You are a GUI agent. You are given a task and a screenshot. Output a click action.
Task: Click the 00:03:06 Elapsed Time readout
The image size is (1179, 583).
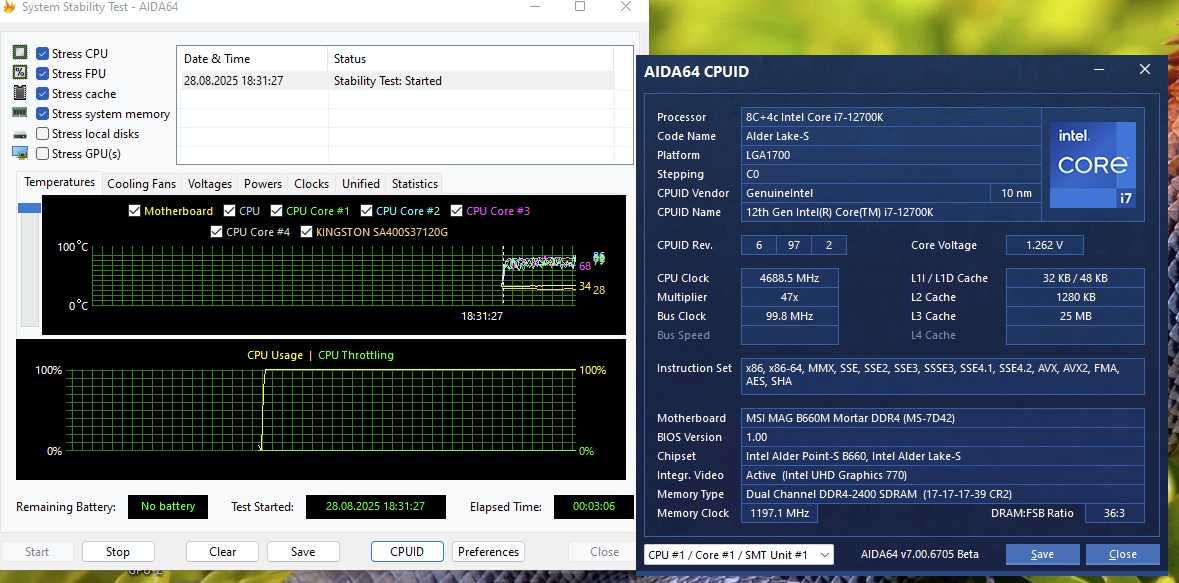(593, 506)
